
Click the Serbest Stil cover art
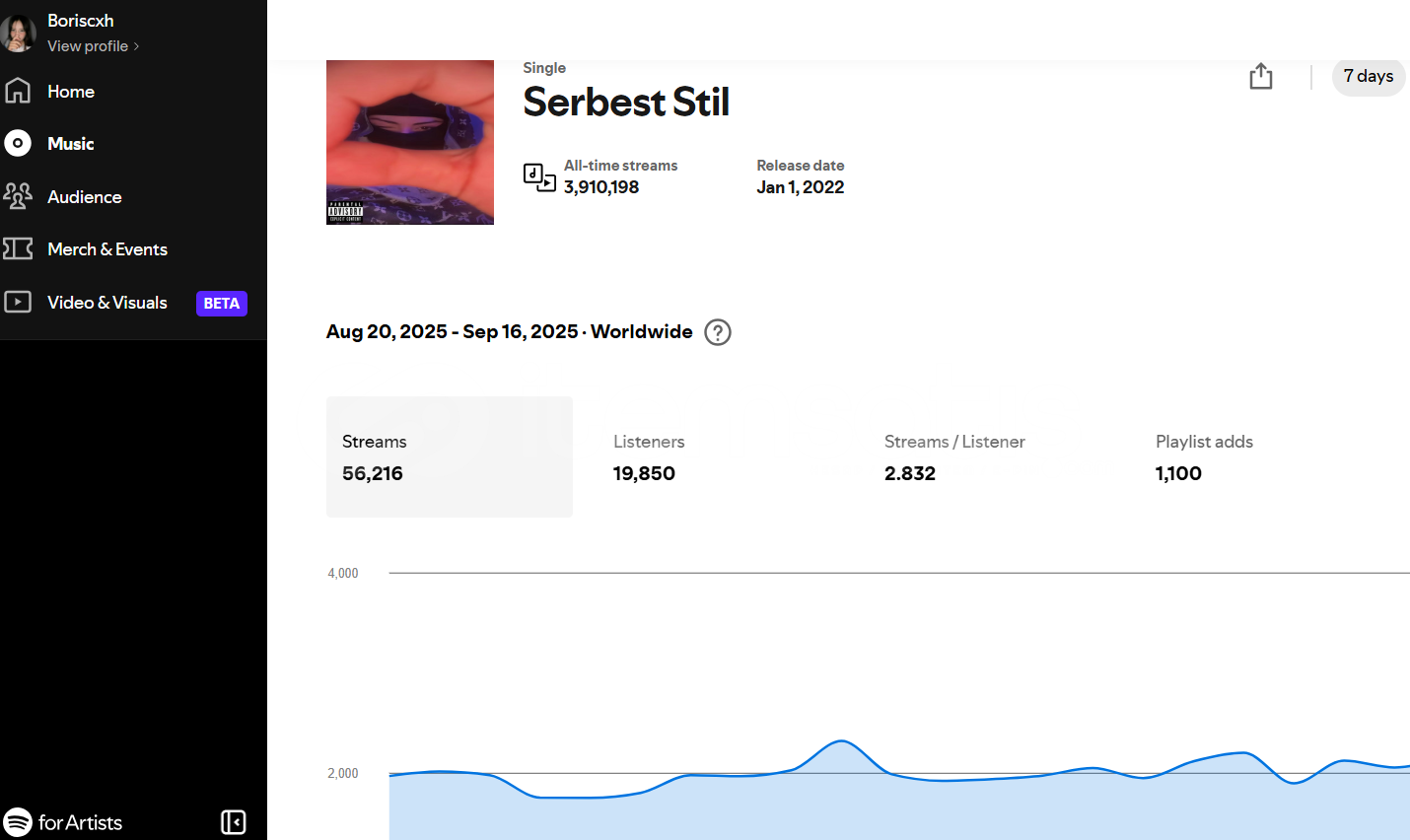tap(410, 142)
